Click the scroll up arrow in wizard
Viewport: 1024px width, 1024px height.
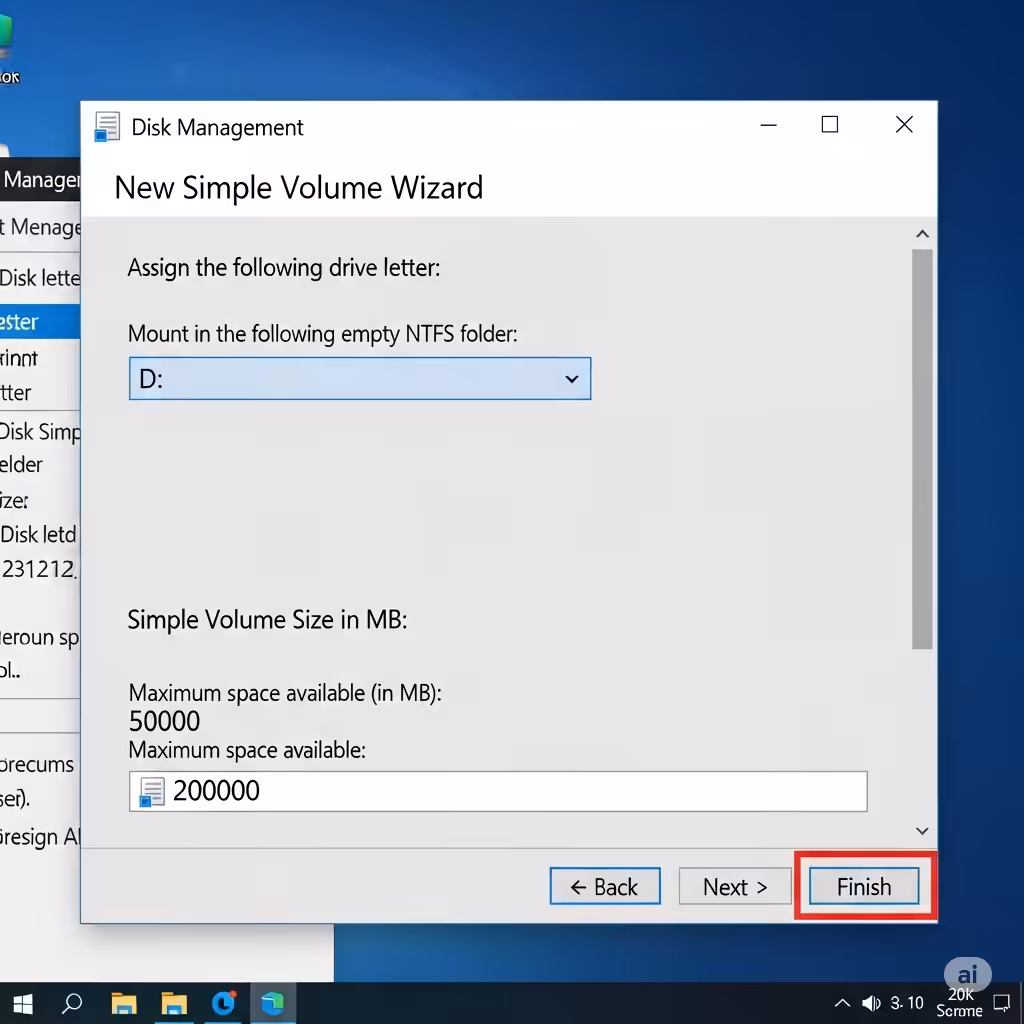[x=922, y=234]
